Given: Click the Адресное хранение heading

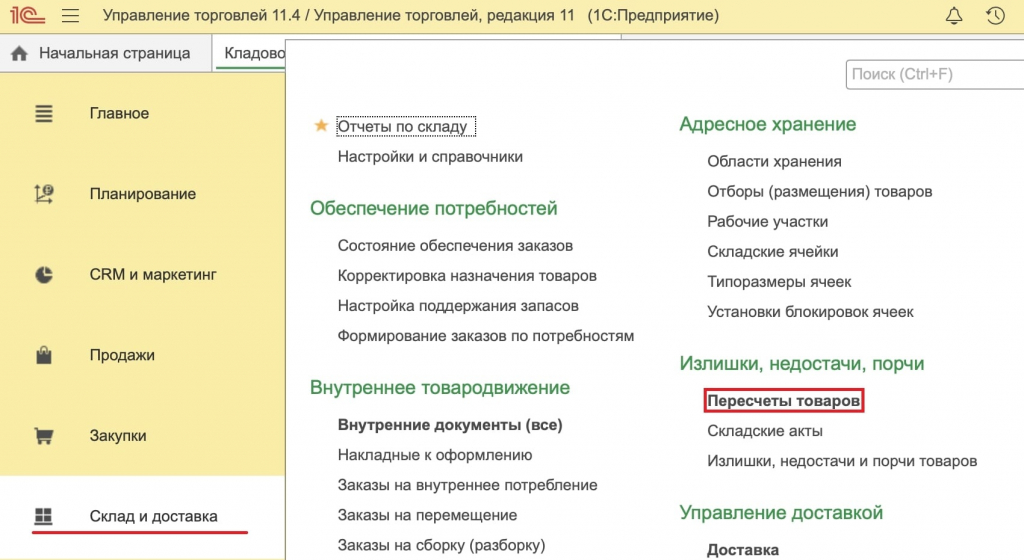Looking at the screenshot, I should [x=767, y=124].
